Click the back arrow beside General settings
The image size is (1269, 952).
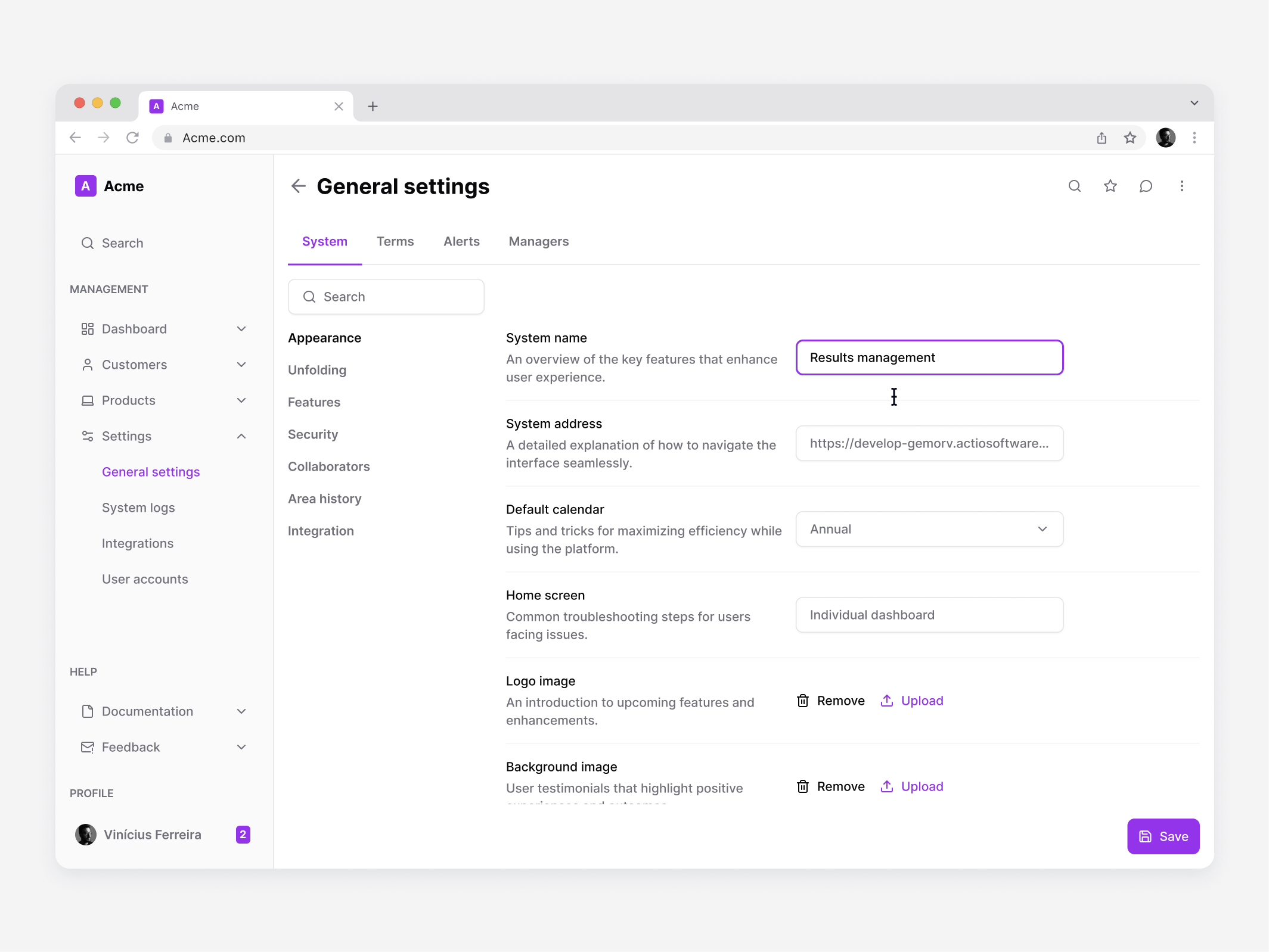(298, 186)
